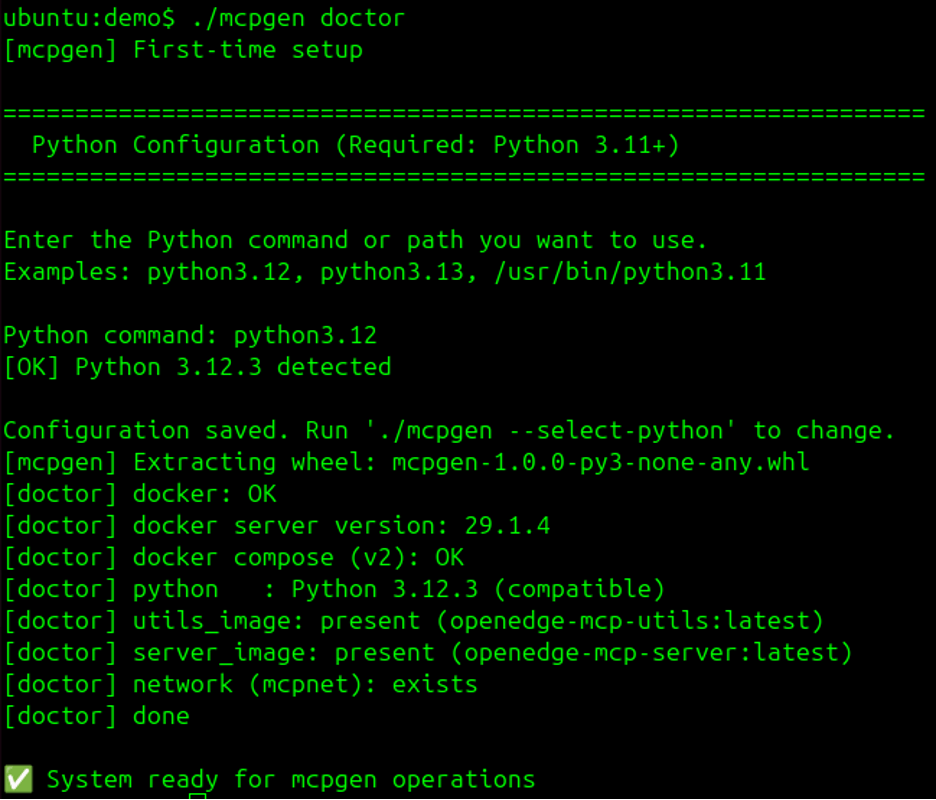Click the green checkmark emoji icon
The width and height of the screenshot is (936, 800).
pyautogui.click(x=18, y=779)
